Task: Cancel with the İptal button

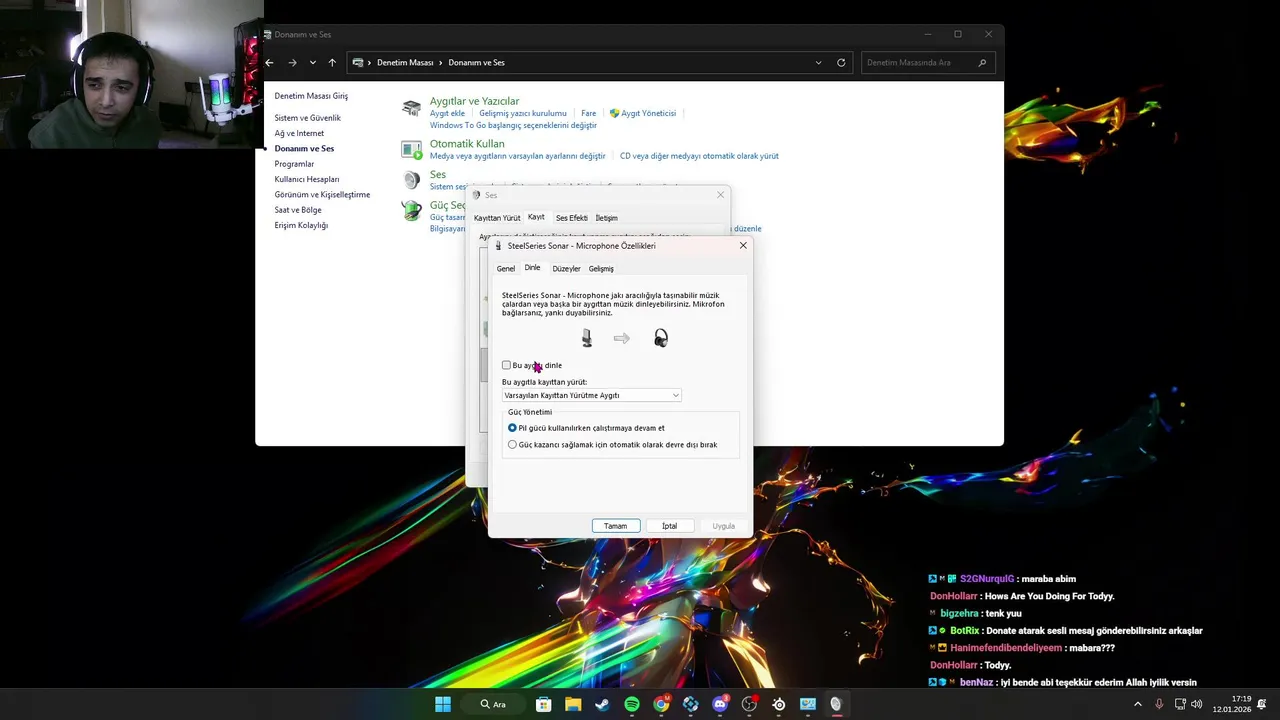Action: pyautogui.click(x=669, y=526)
